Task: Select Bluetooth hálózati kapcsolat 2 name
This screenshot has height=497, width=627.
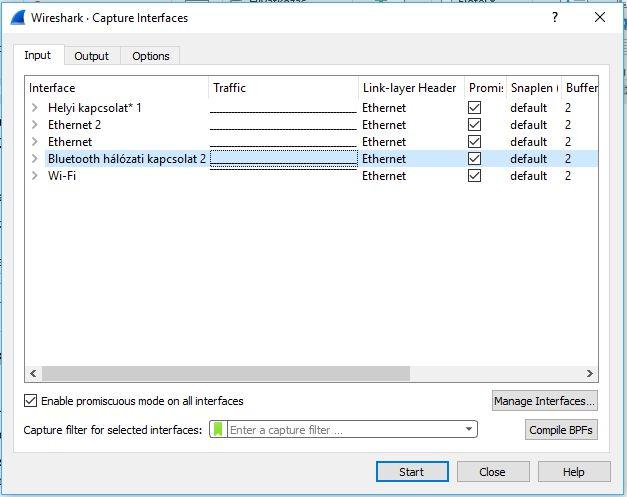Action: tap(127, 159)
